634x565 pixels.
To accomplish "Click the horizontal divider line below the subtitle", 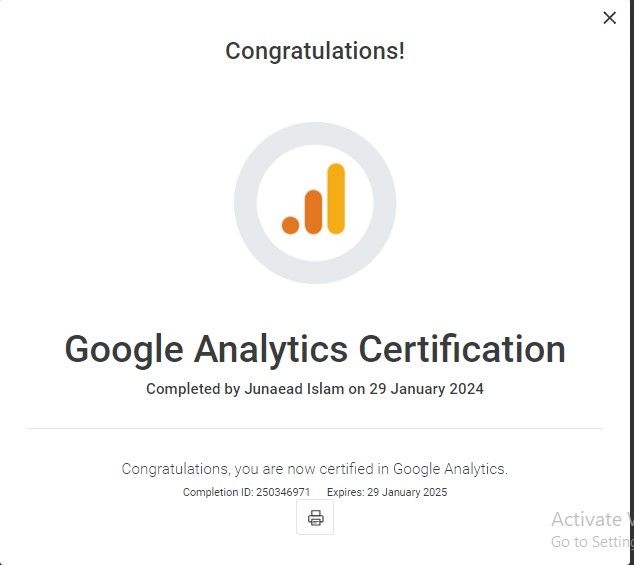I will tap(315, 428).
